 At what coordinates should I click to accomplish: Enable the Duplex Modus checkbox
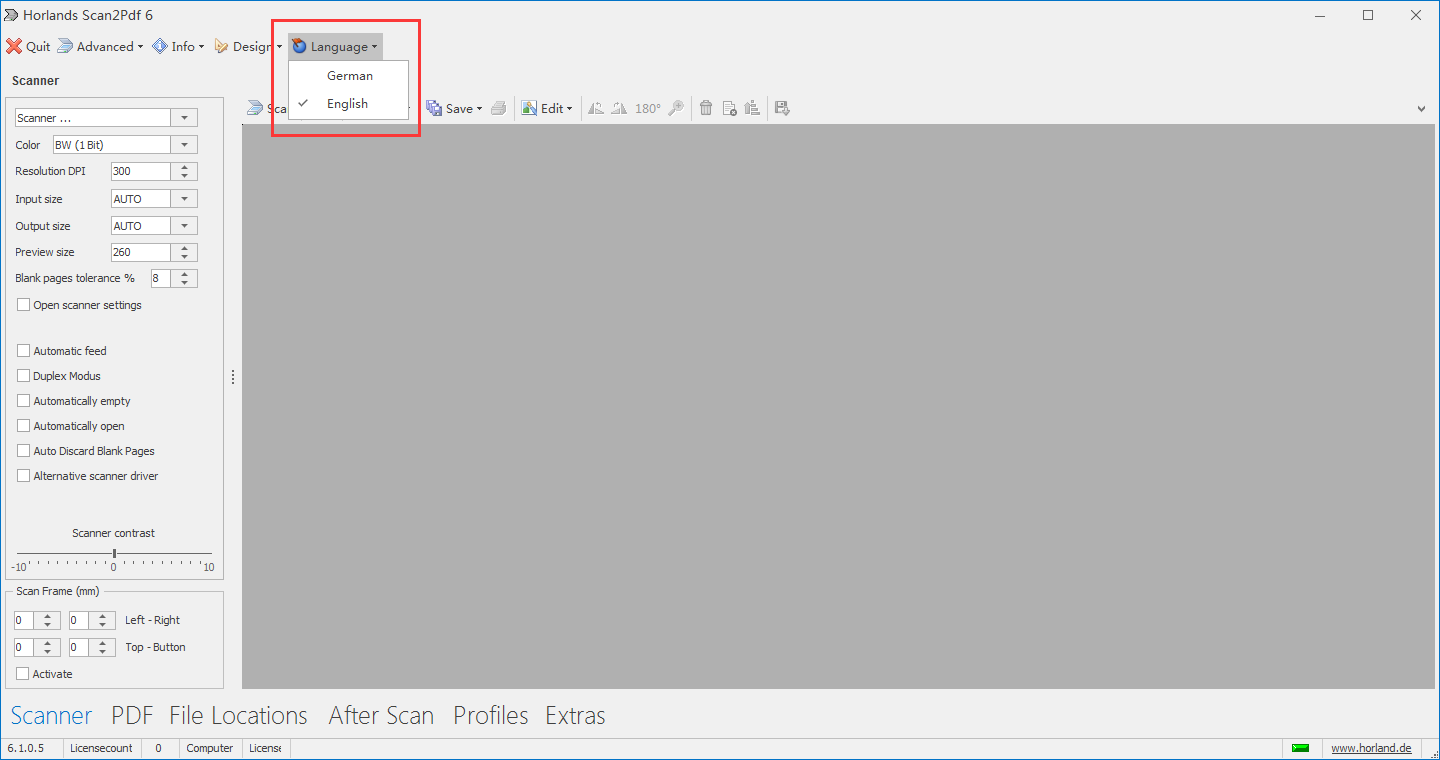pyautogui.click(x=23, y=375)
